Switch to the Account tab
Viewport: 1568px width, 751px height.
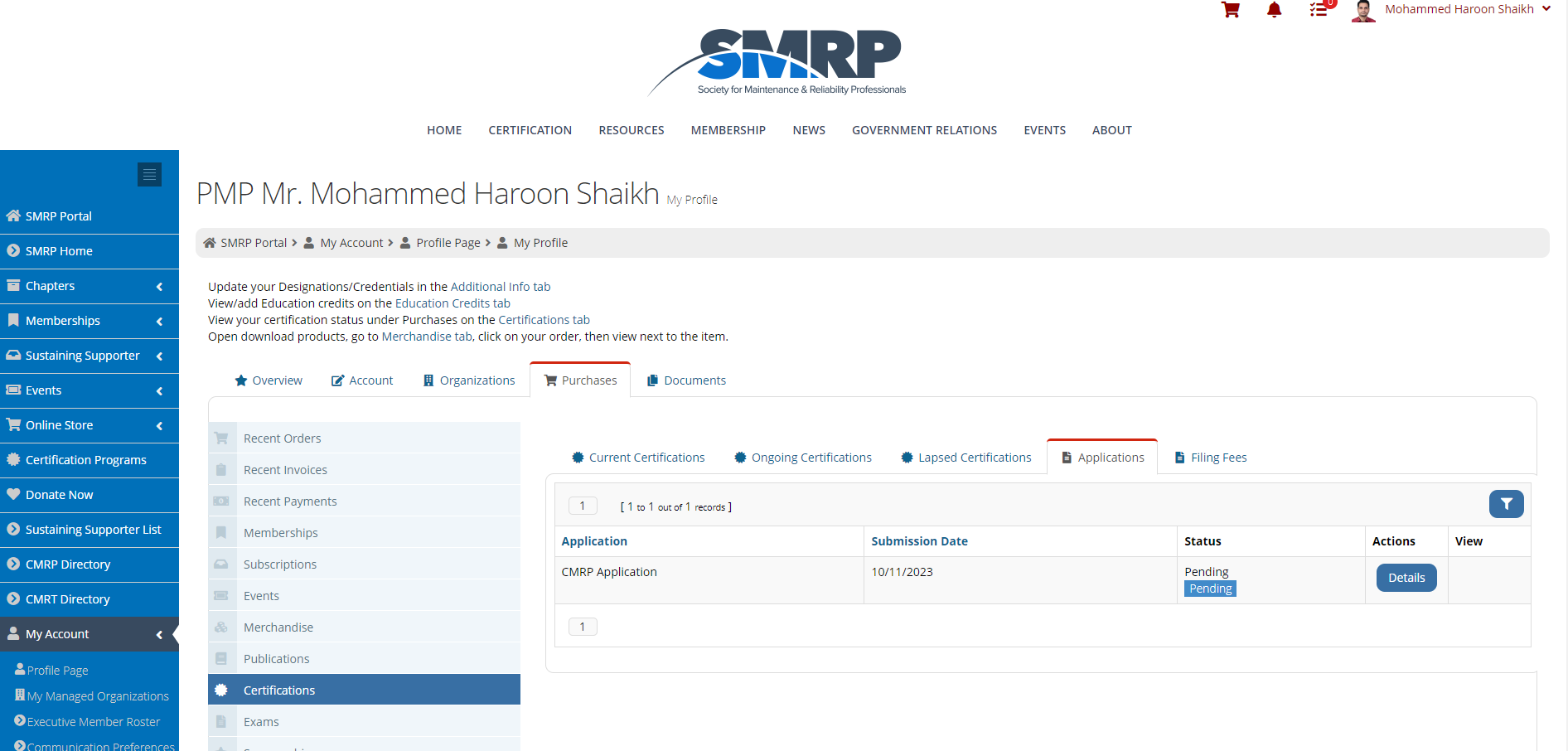click(362, 380)
